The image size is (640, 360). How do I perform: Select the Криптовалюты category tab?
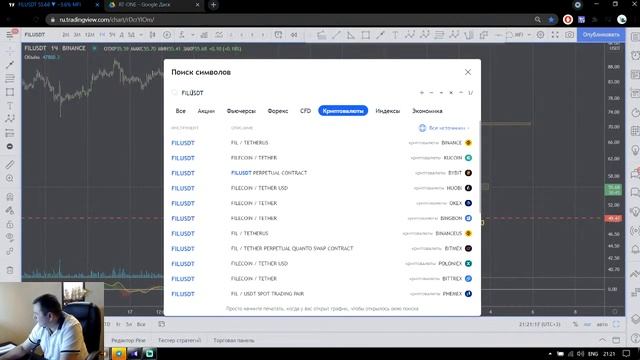point(343,111)
